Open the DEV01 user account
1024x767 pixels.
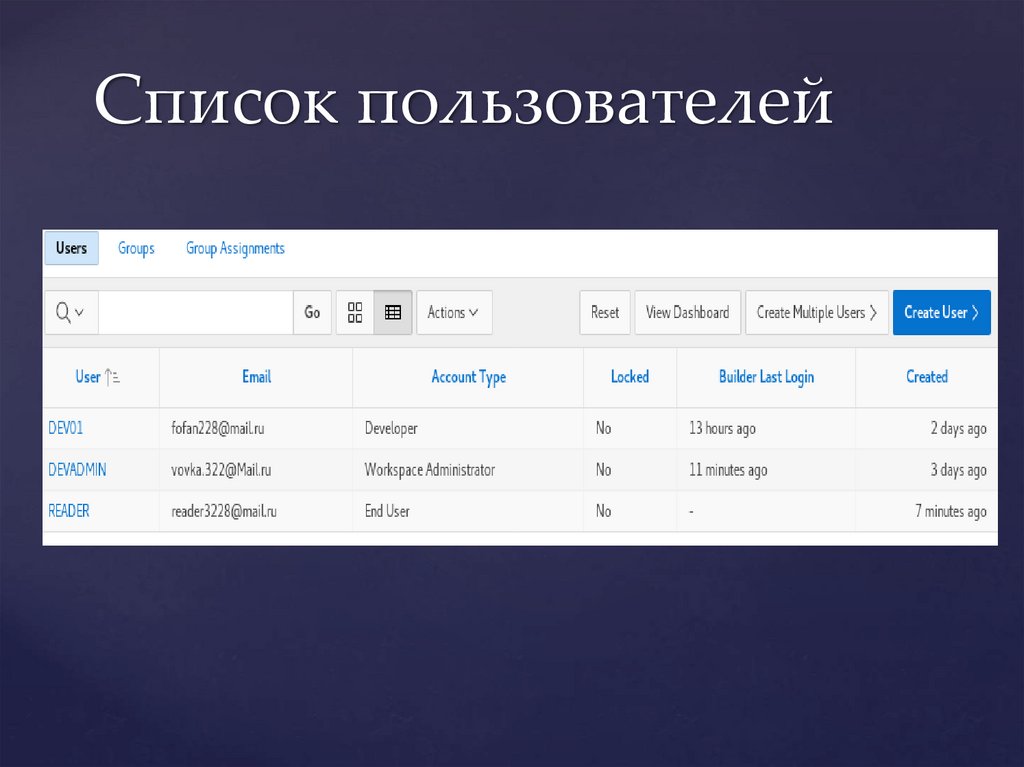65,428
